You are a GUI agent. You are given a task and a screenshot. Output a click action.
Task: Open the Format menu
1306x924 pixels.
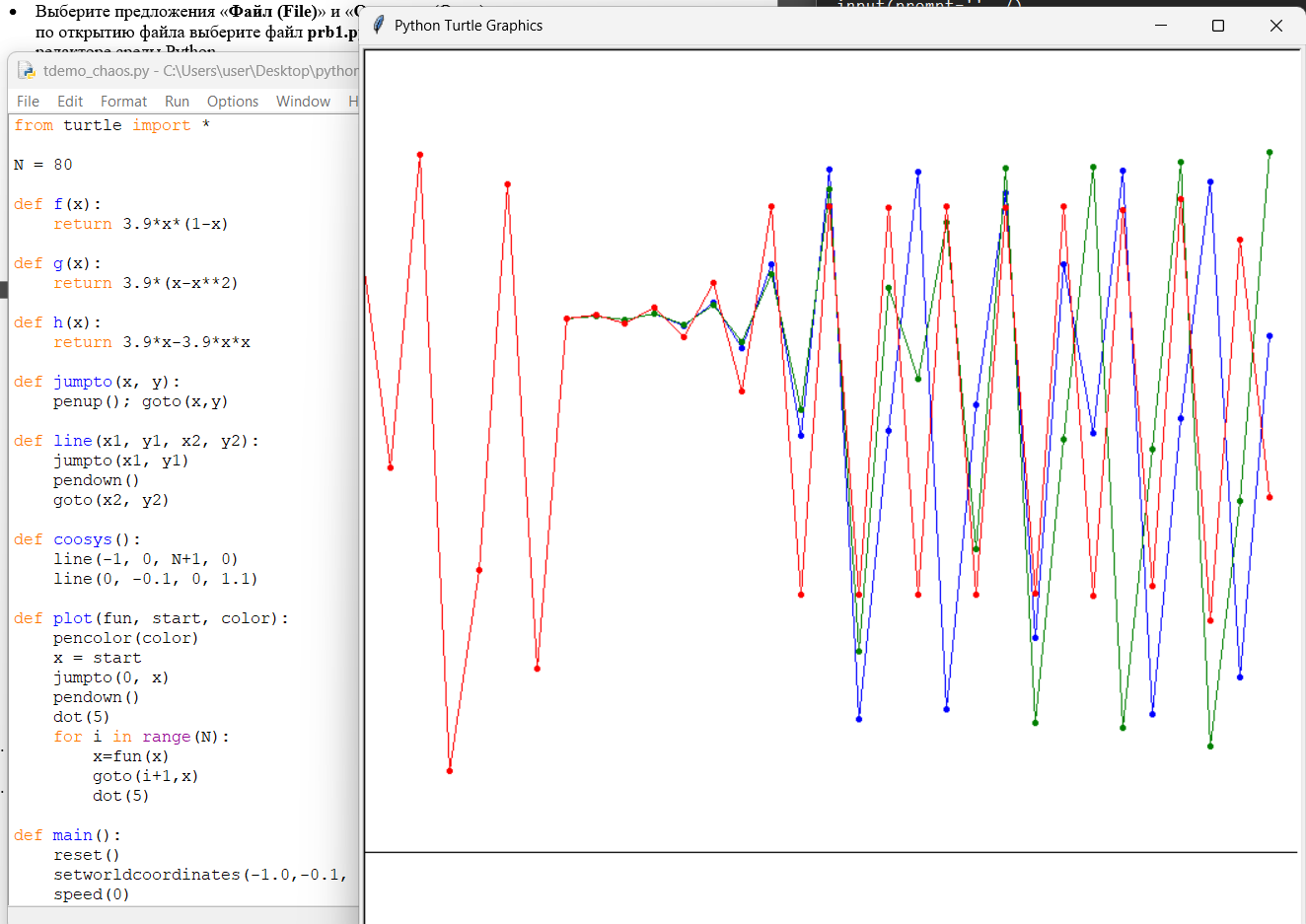123,102
